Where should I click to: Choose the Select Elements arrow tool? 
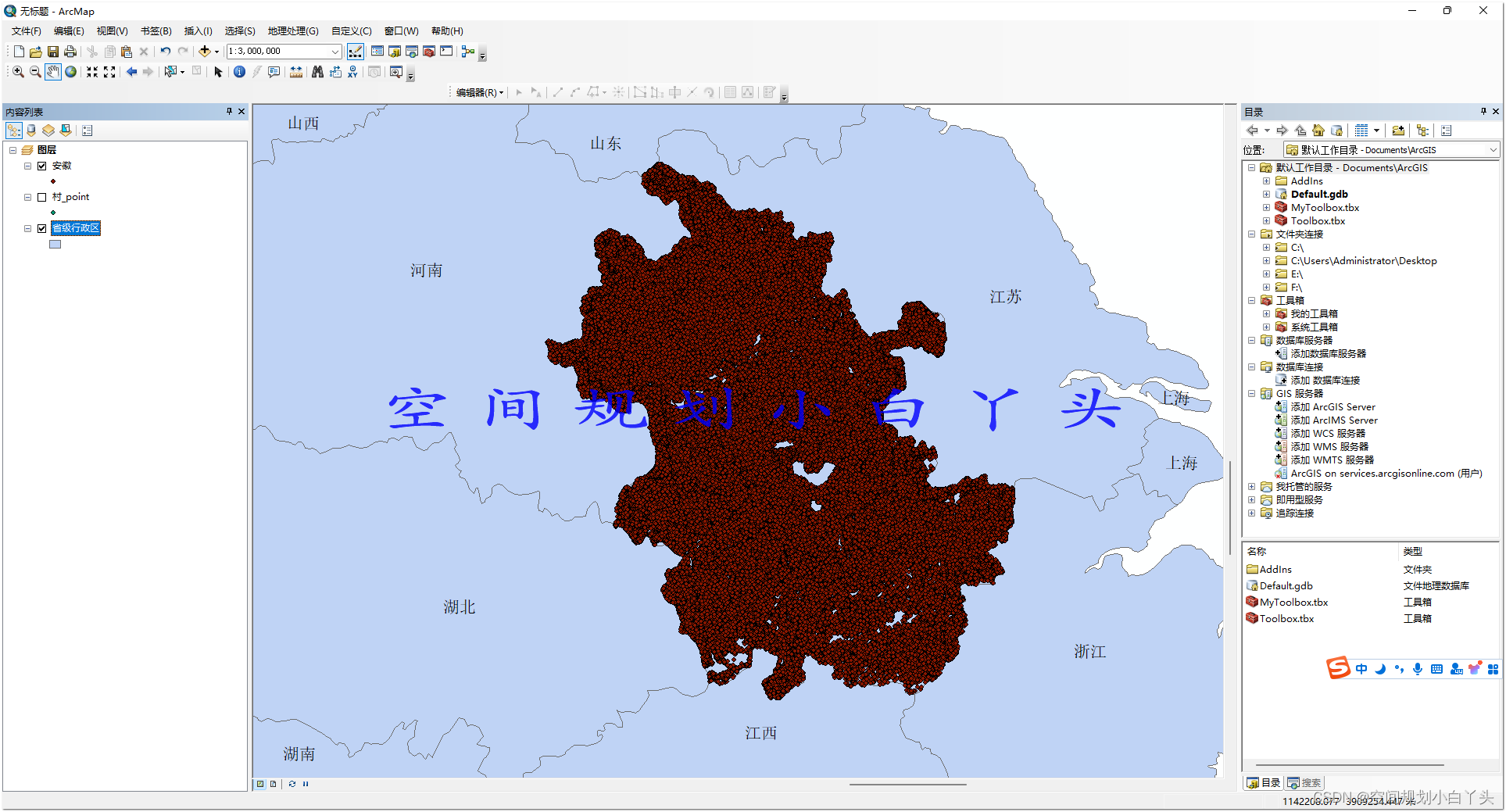pos(218,72)
